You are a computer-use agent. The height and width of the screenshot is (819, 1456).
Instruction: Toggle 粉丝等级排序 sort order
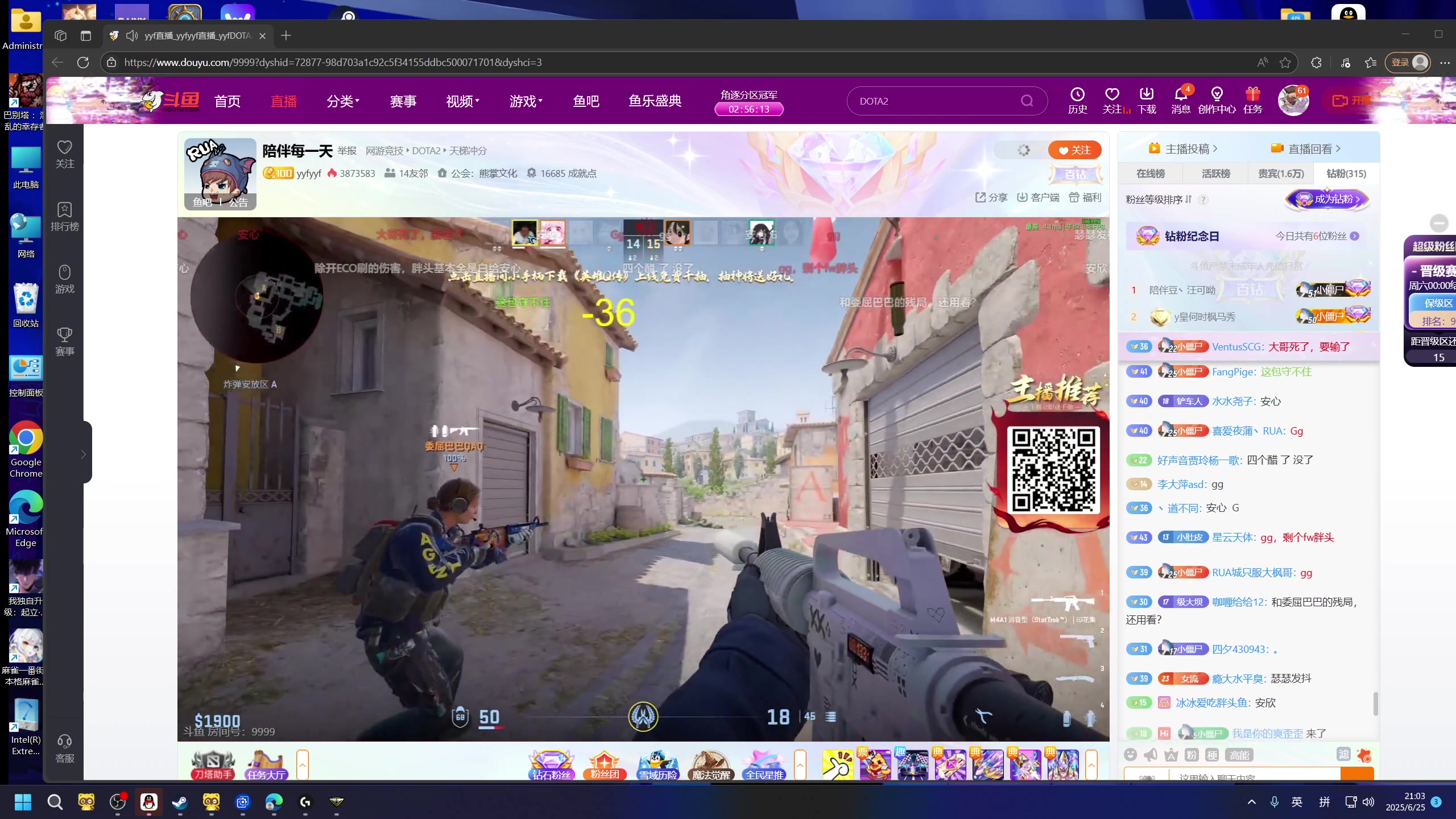click(x=1159, y=199)
